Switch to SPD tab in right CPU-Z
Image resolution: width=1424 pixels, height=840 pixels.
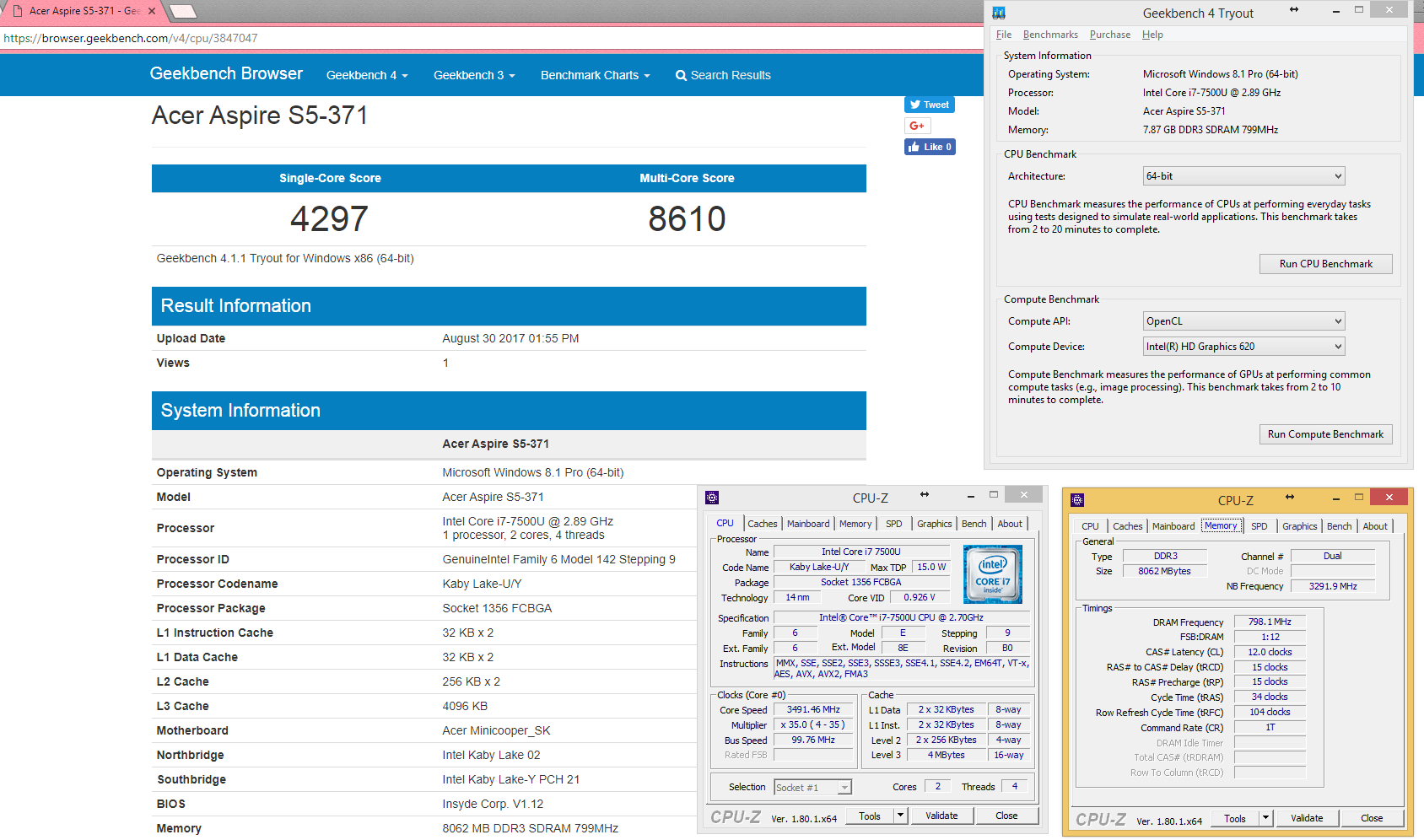click(x=1259, y=526)
